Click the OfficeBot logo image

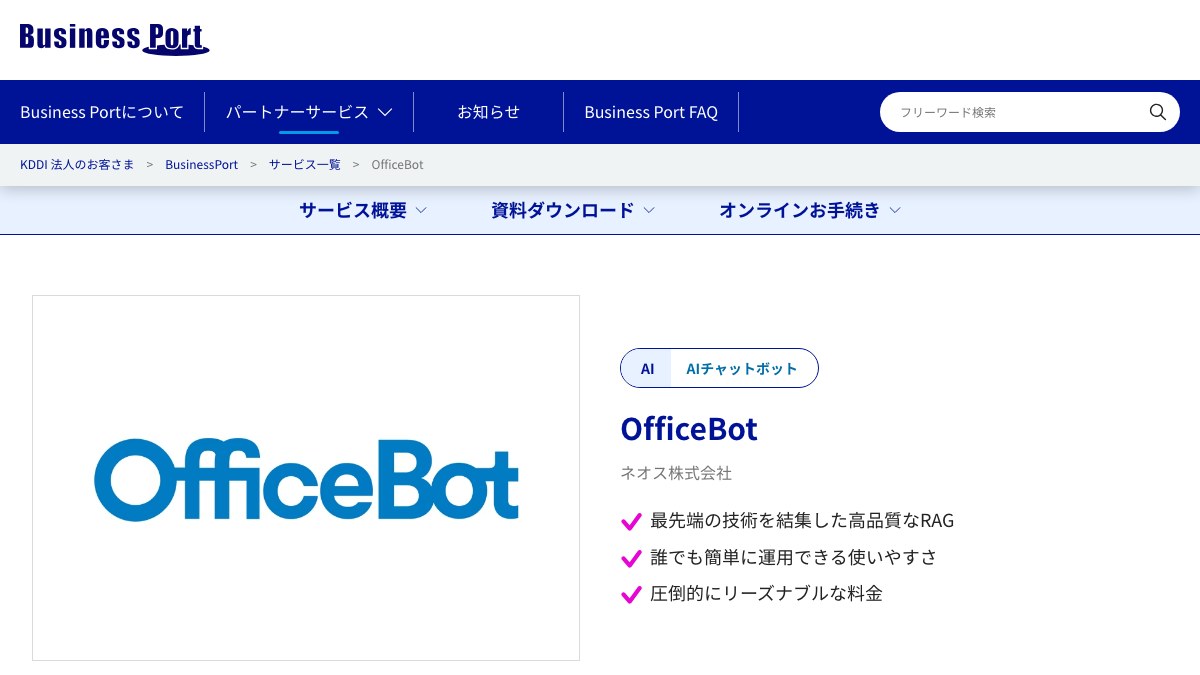(x=306, y=478)
